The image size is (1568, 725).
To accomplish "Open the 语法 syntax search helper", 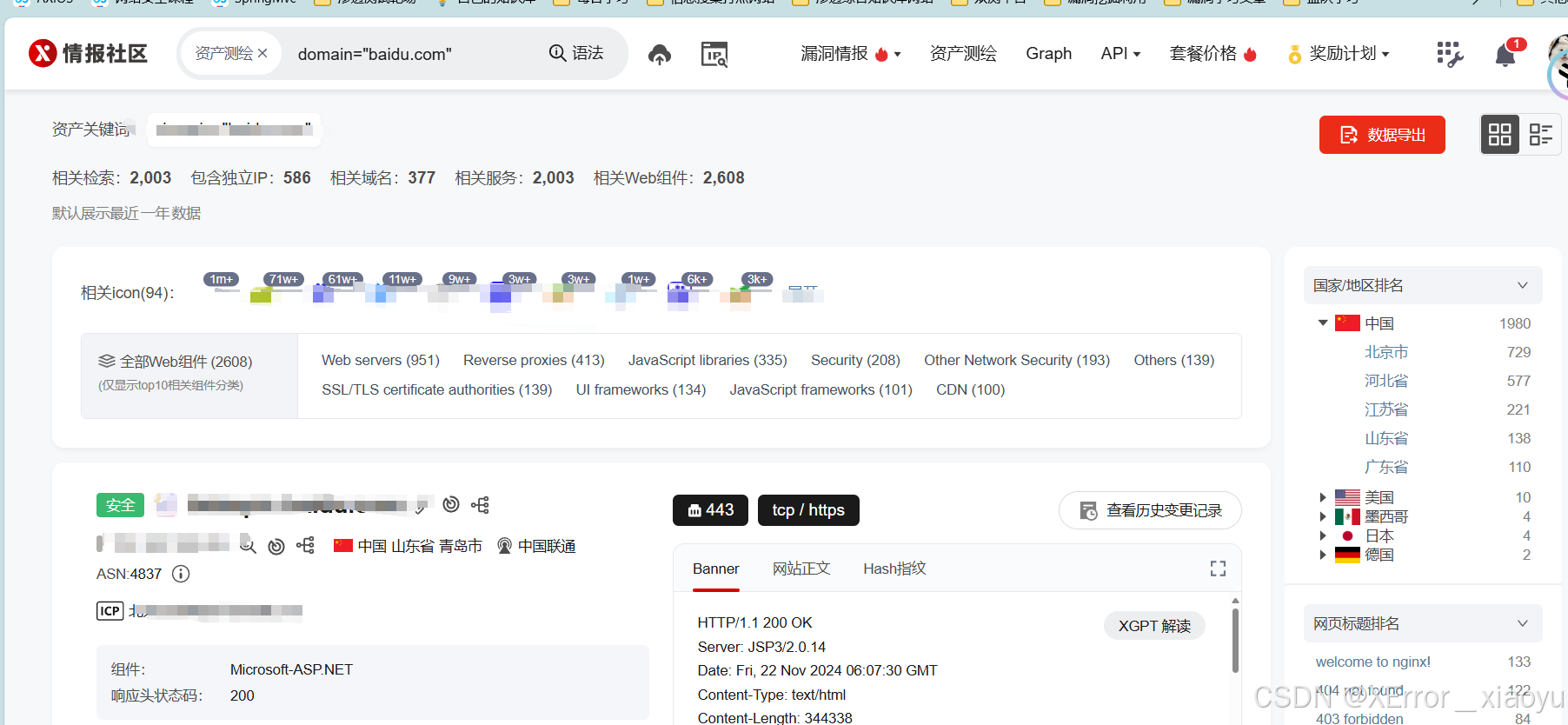I will 576,53.
